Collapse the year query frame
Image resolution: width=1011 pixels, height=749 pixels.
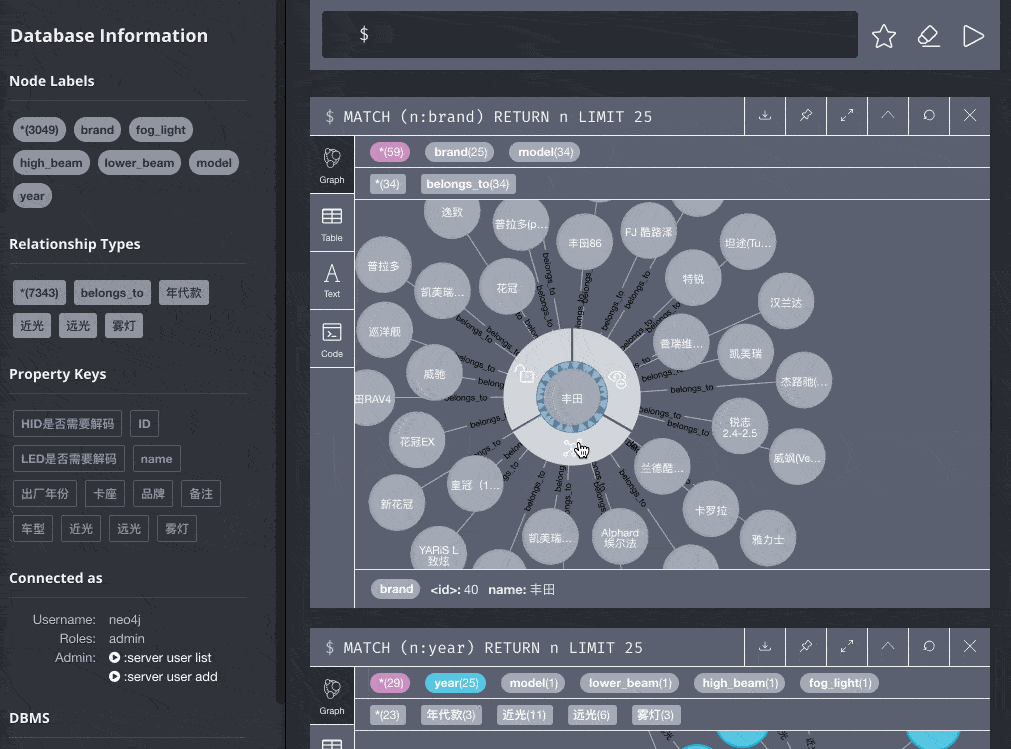(x=888, y=647)
